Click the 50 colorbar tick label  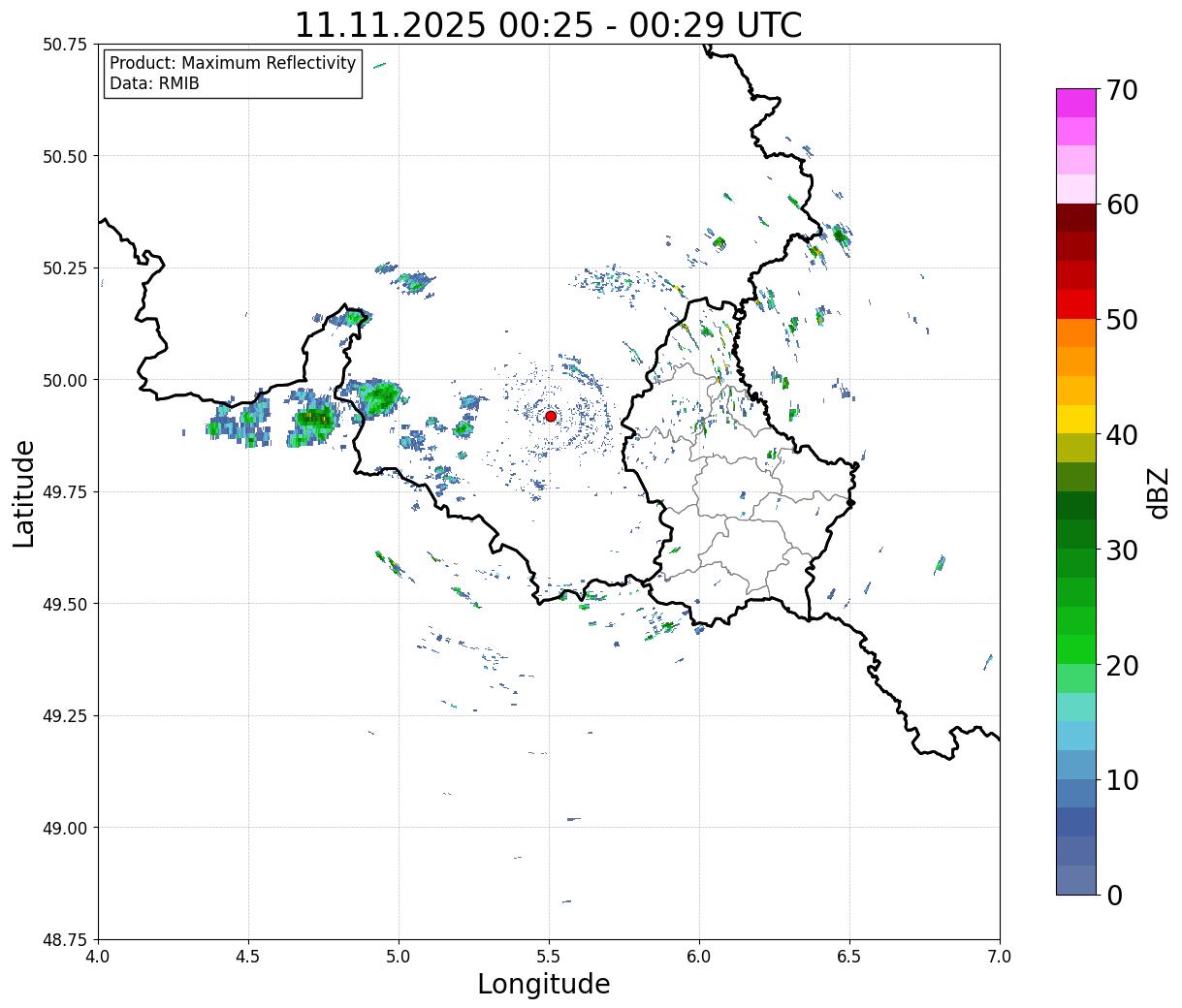coord(1121,320)
